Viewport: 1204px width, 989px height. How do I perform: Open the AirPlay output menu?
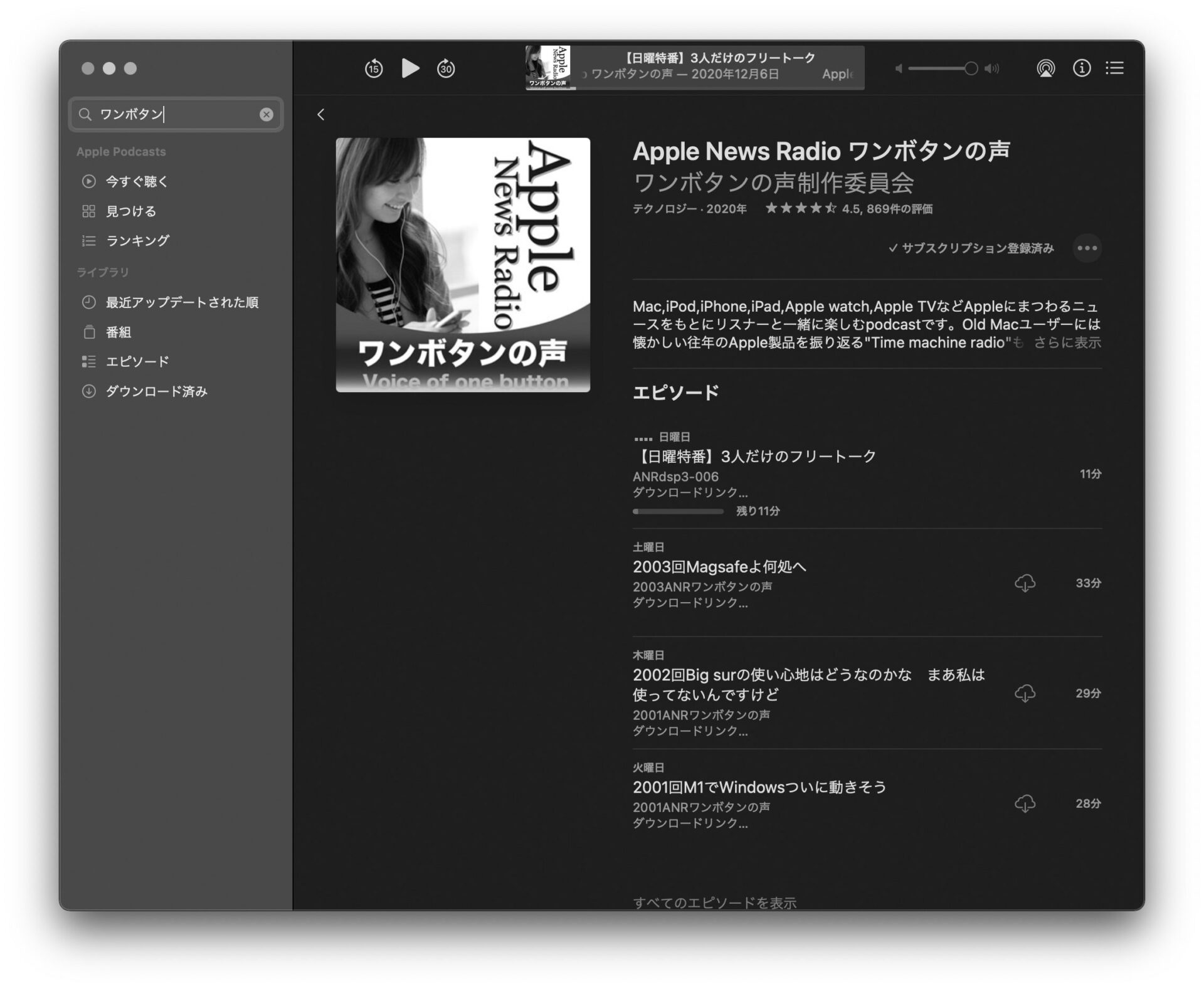pos(1045,68)
